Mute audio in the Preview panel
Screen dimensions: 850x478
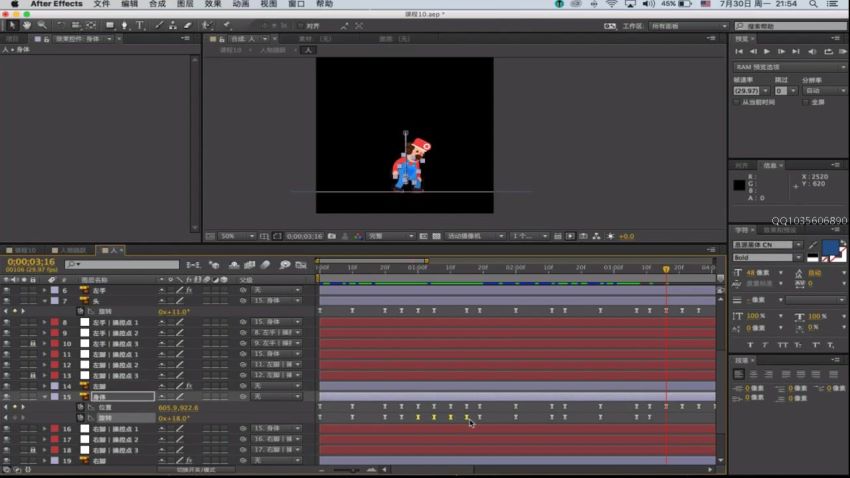(x=812, y=51)
